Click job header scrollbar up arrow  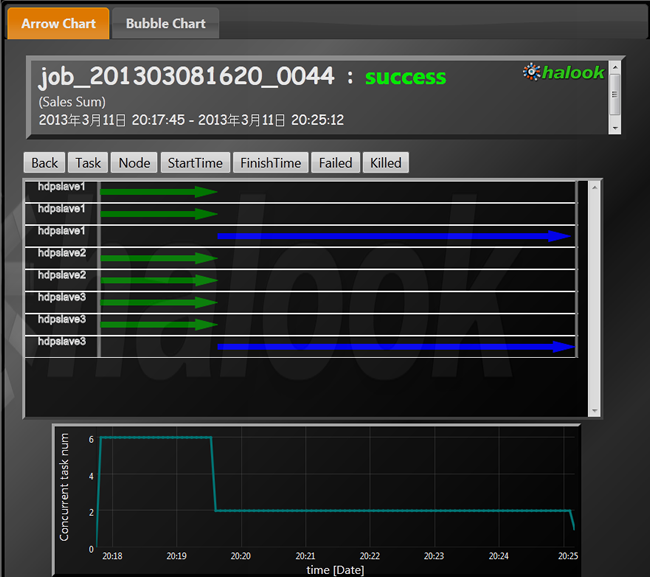(615, 67)
